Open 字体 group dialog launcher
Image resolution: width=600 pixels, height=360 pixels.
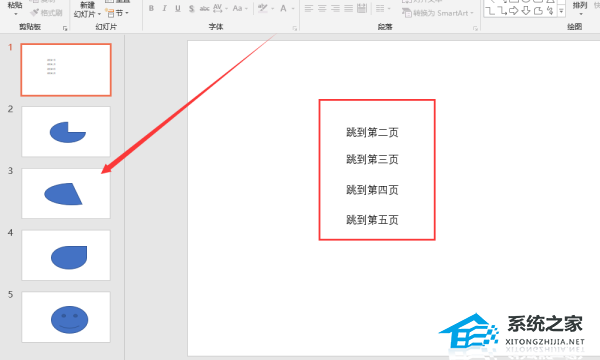point(295,28)
